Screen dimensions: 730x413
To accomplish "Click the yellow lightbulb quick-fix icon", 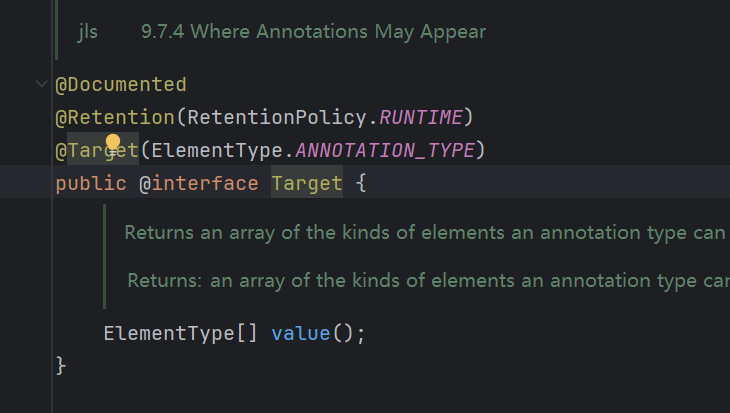I will click(x=113, y=143).
